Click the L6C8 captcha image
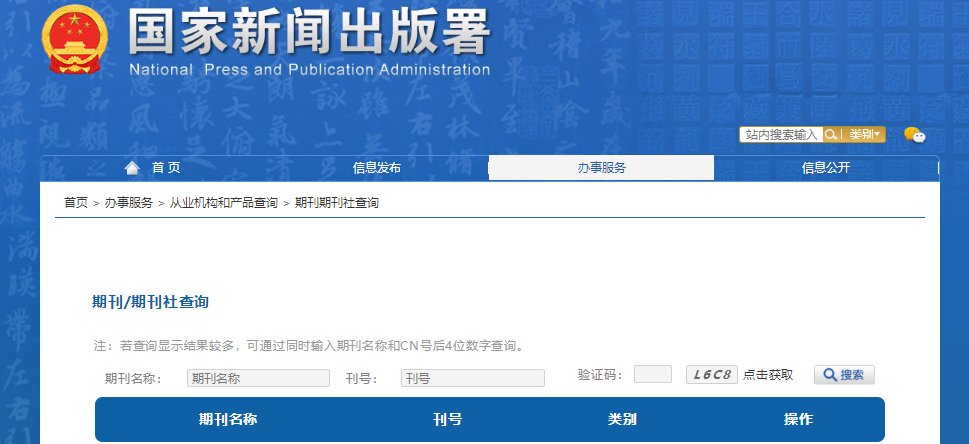This screenshot has width=969, height=444. (712, 374)
